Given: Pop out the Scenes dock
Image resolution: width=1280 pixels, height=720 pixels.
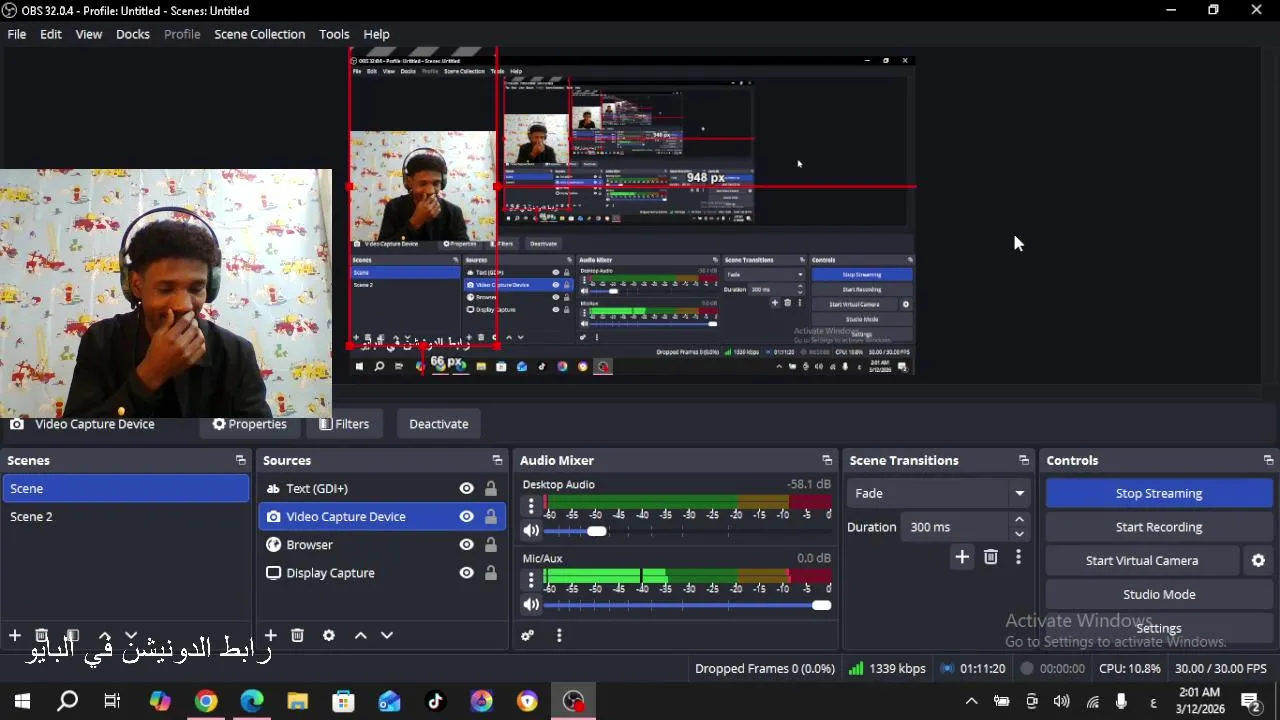Looking at the screenshot, I should coord(240,461).
